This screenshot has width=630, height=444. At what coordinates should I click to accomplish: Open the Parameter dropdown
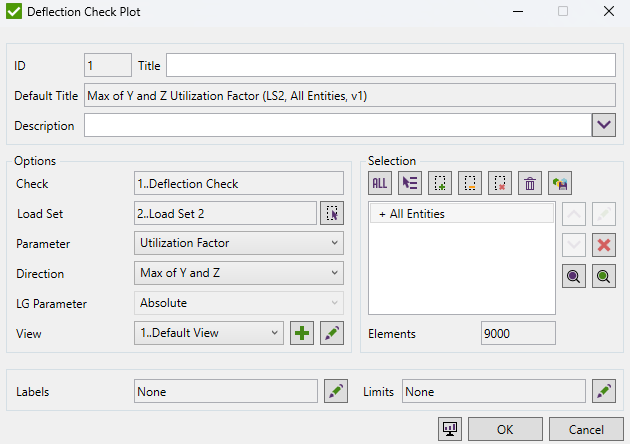(x=238, y=243)
